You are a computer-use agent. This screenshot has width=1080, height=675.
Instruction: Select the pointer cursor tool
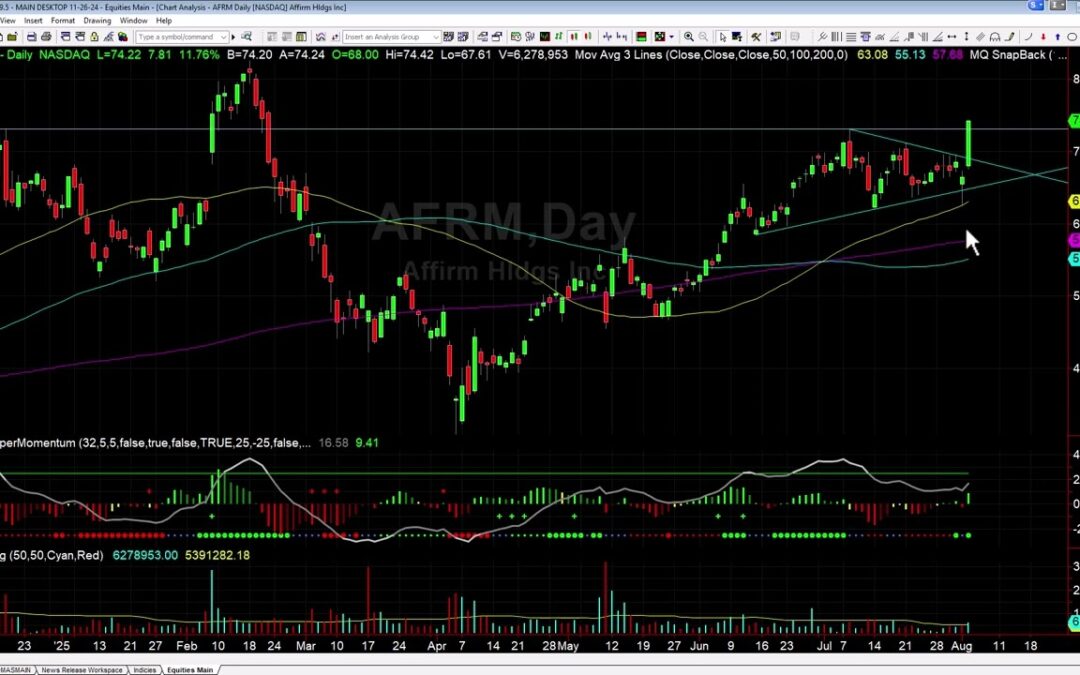tap(723, 37)
